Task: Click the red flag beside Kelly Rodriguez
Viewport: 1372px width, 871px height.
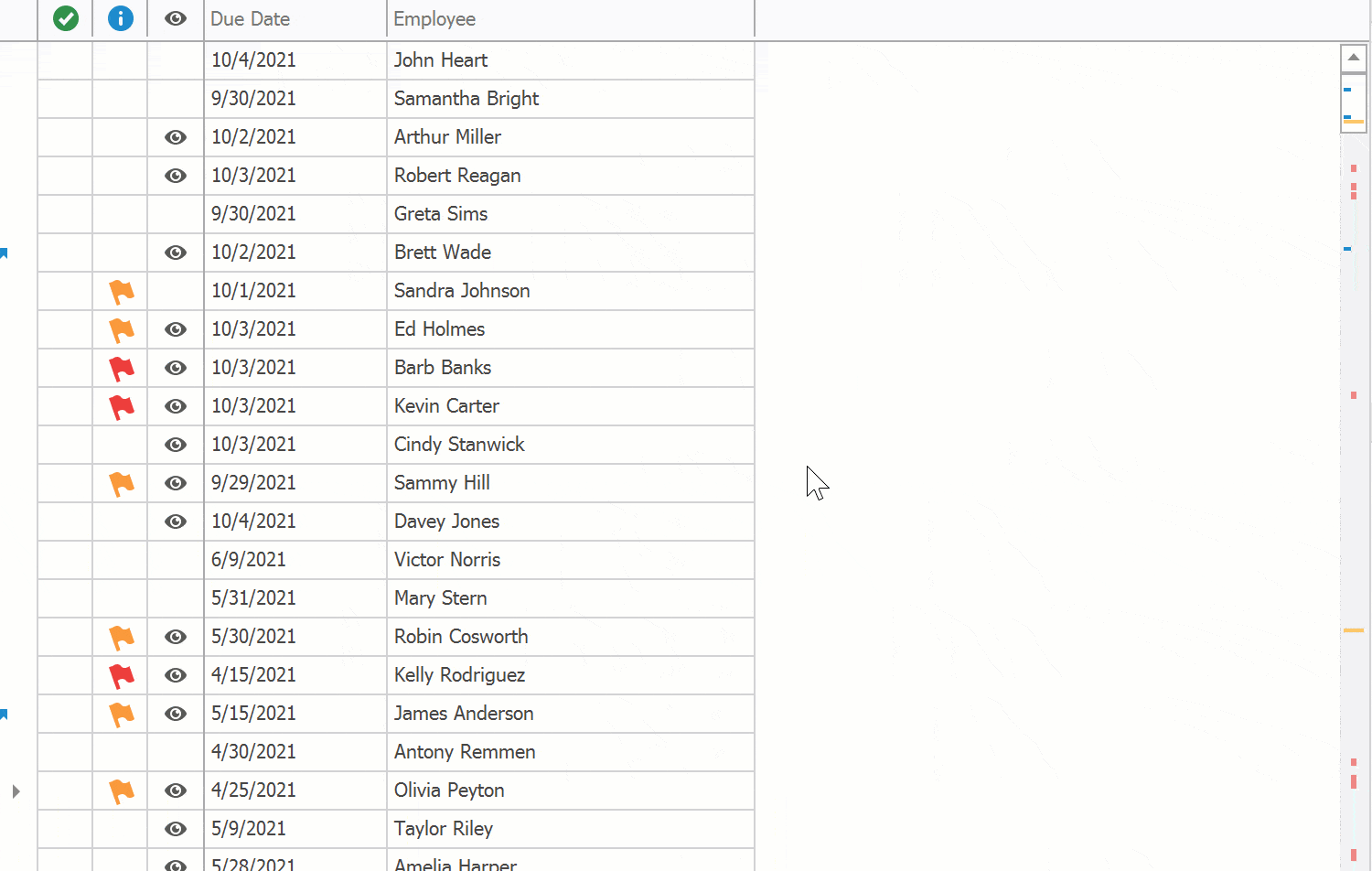Action: 120,675
